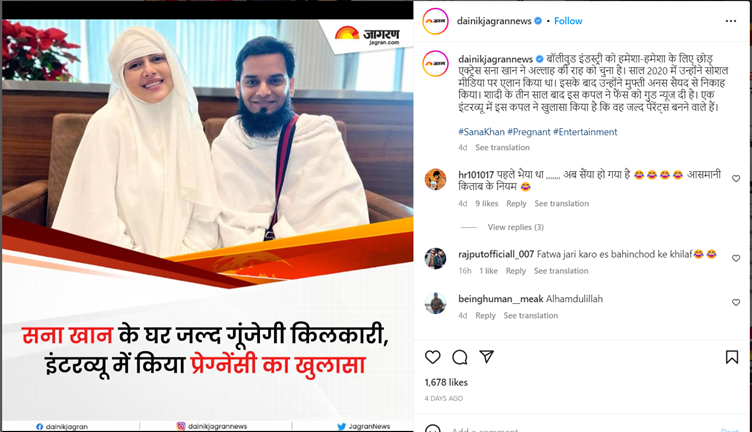Follow dainikjagrannews account
This screenshot has height=432, width=752.
point(568,21)
